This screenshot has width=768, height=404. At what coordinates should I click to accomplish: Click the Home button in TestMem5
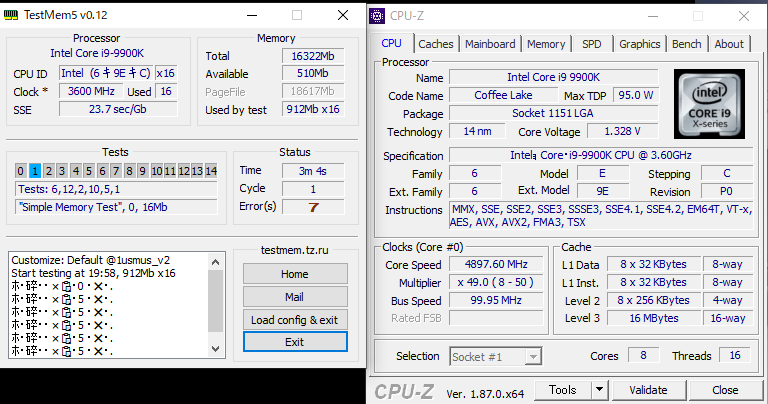295,274
